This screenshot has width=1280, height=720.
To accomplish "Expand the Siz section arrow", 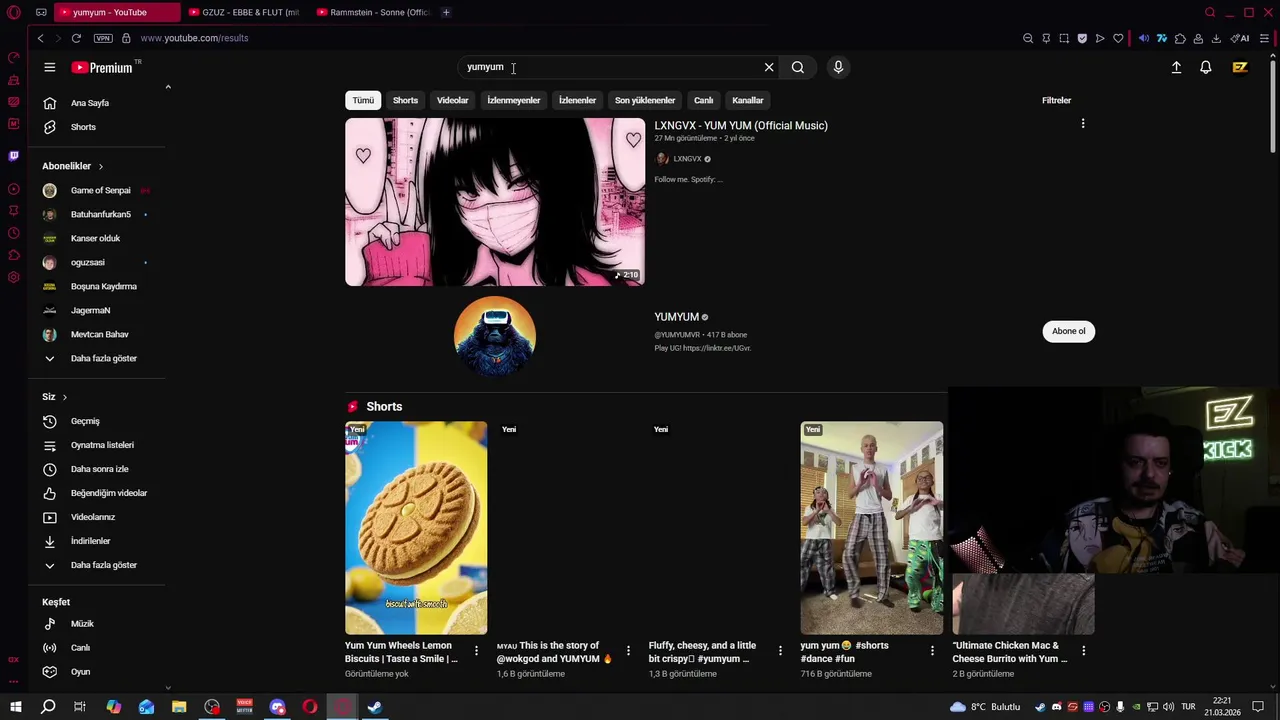I will [64, 397].
